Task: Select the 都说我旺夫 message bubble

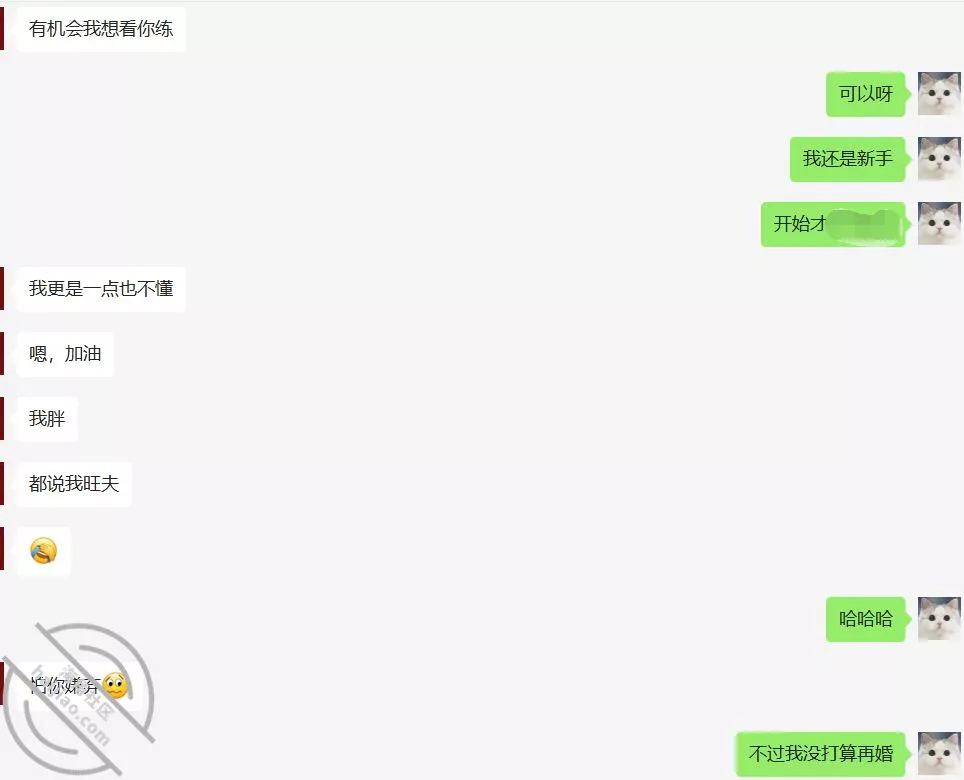Action: [x=74, y=484]
